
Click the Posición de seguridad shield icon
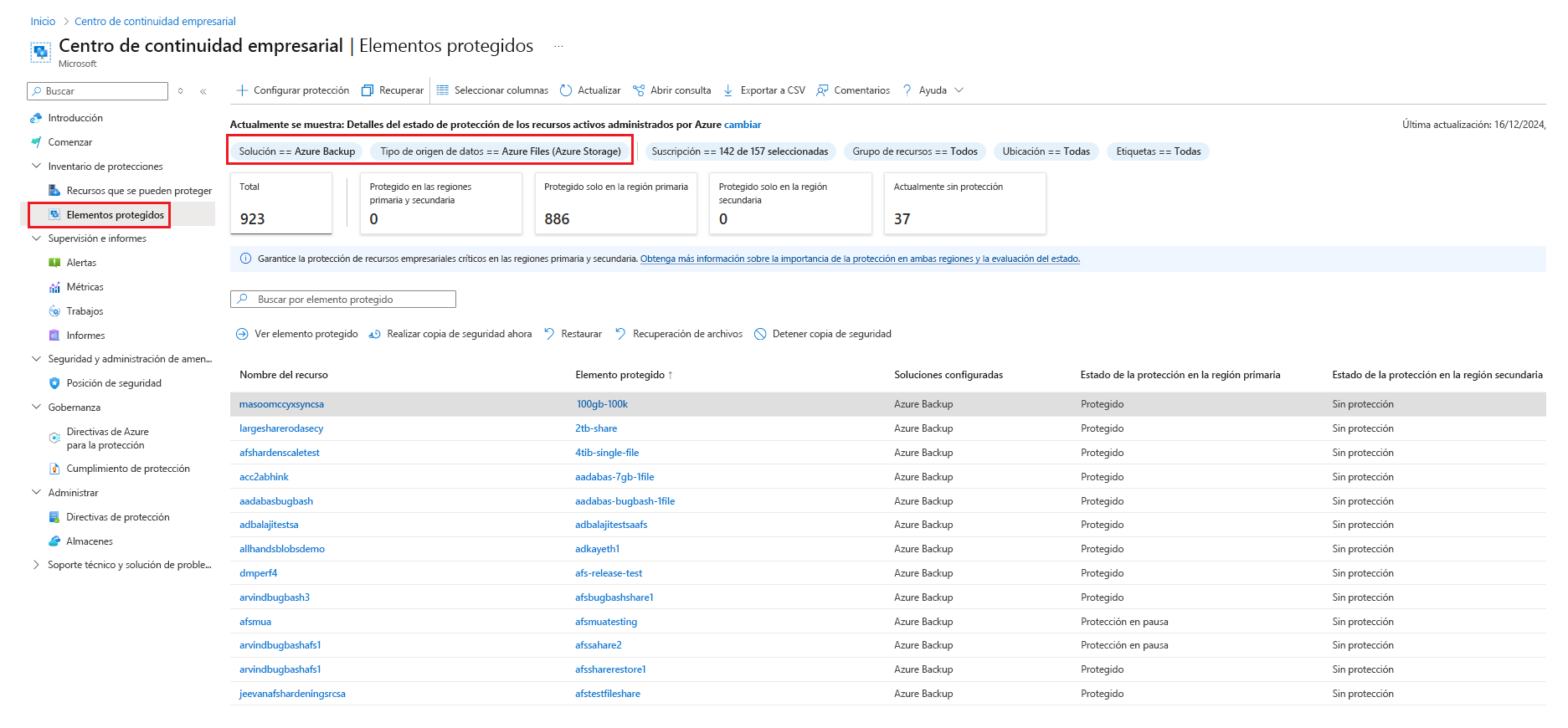point(54,383)
